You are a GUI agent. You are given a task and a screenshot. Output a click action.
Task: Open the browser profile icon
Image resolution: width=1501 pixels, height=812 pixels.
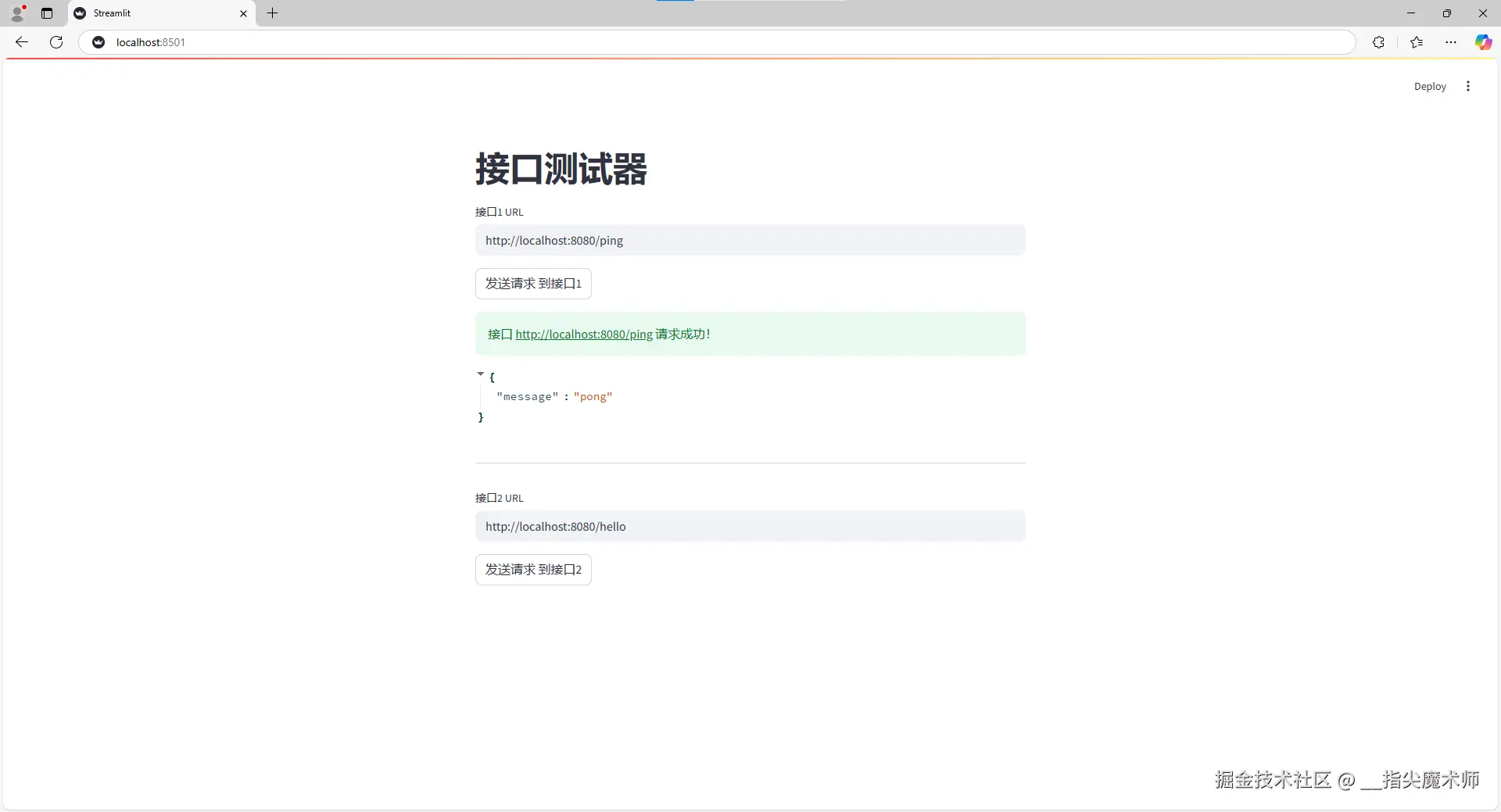17,13
